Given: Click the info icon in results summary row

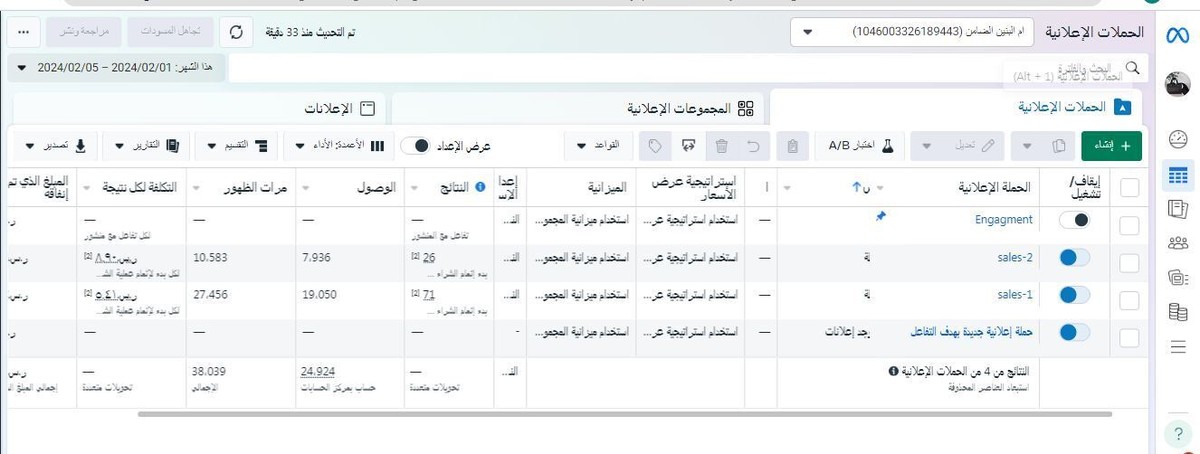Looking at the screenshot, I should (893, 371).
